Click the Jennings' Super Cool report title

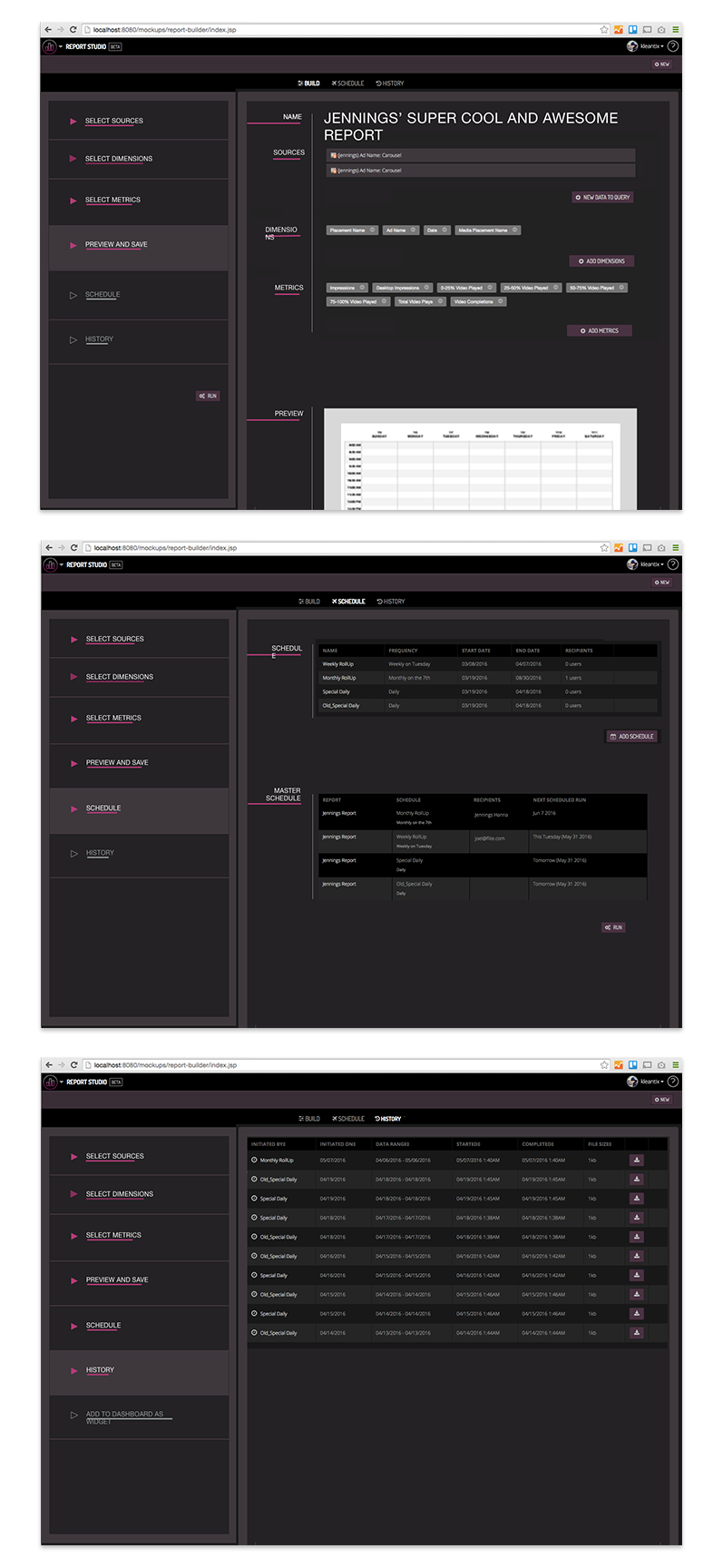pyautogui.click(x=471, y=126)
